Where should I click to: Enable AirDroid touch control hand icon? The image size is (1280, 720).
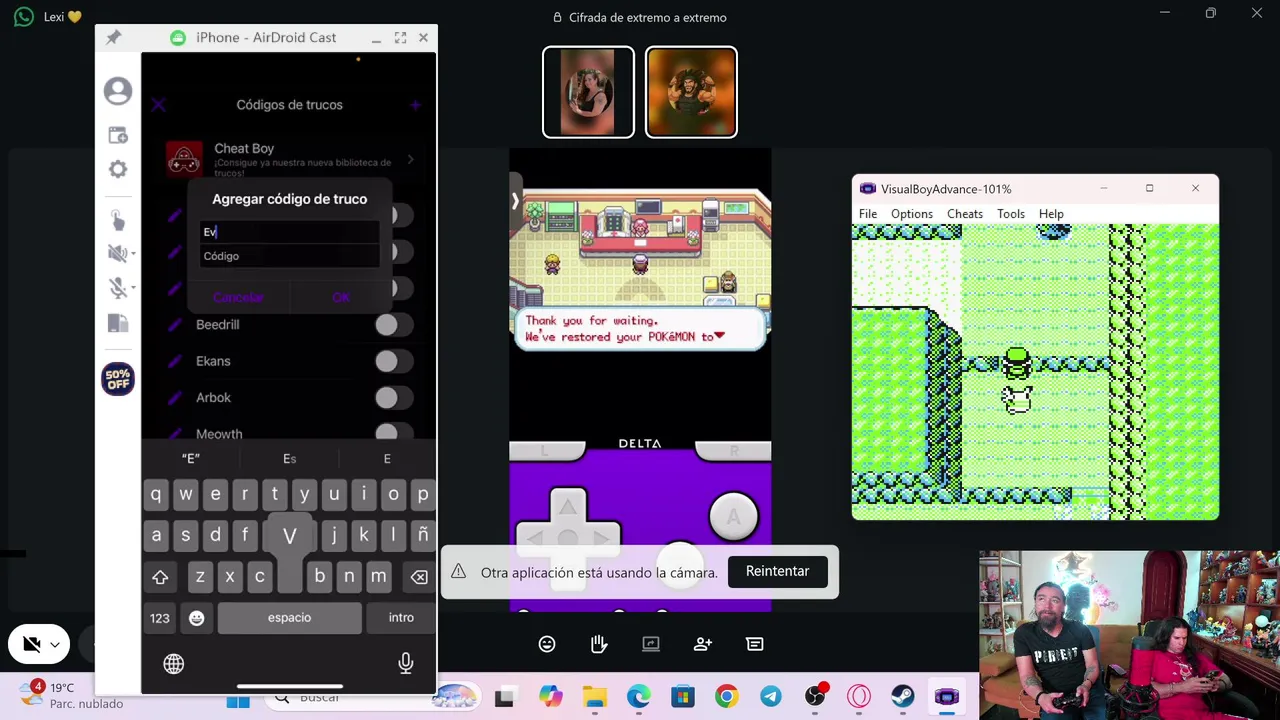click(118, 220)
